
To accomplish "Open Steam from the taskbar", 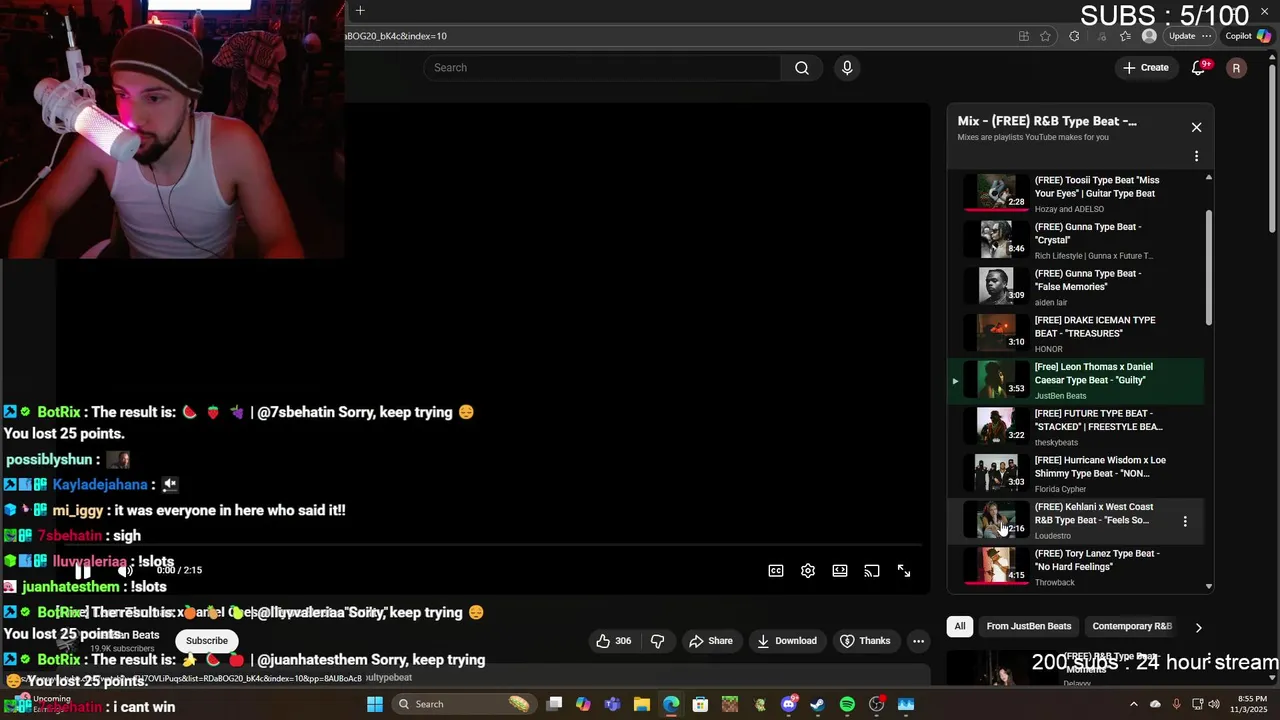I will point(818,704).
